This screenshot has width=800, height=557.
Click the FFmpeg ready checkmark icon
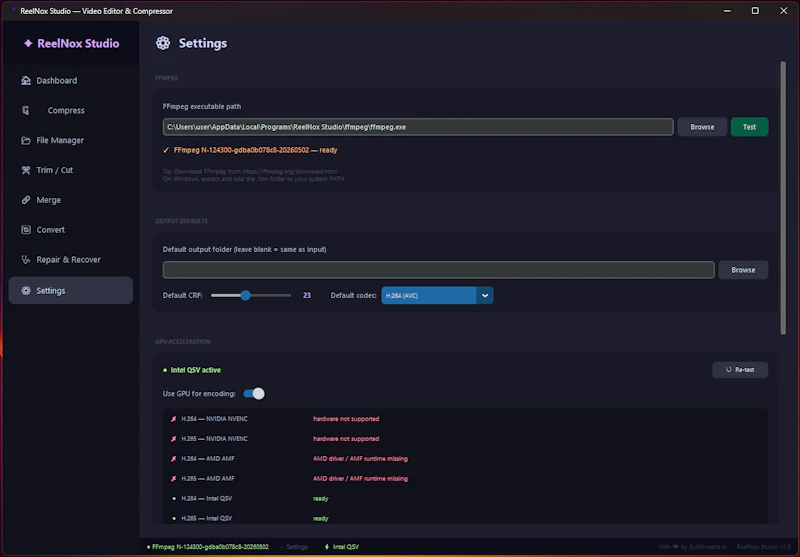pos(166,150)
